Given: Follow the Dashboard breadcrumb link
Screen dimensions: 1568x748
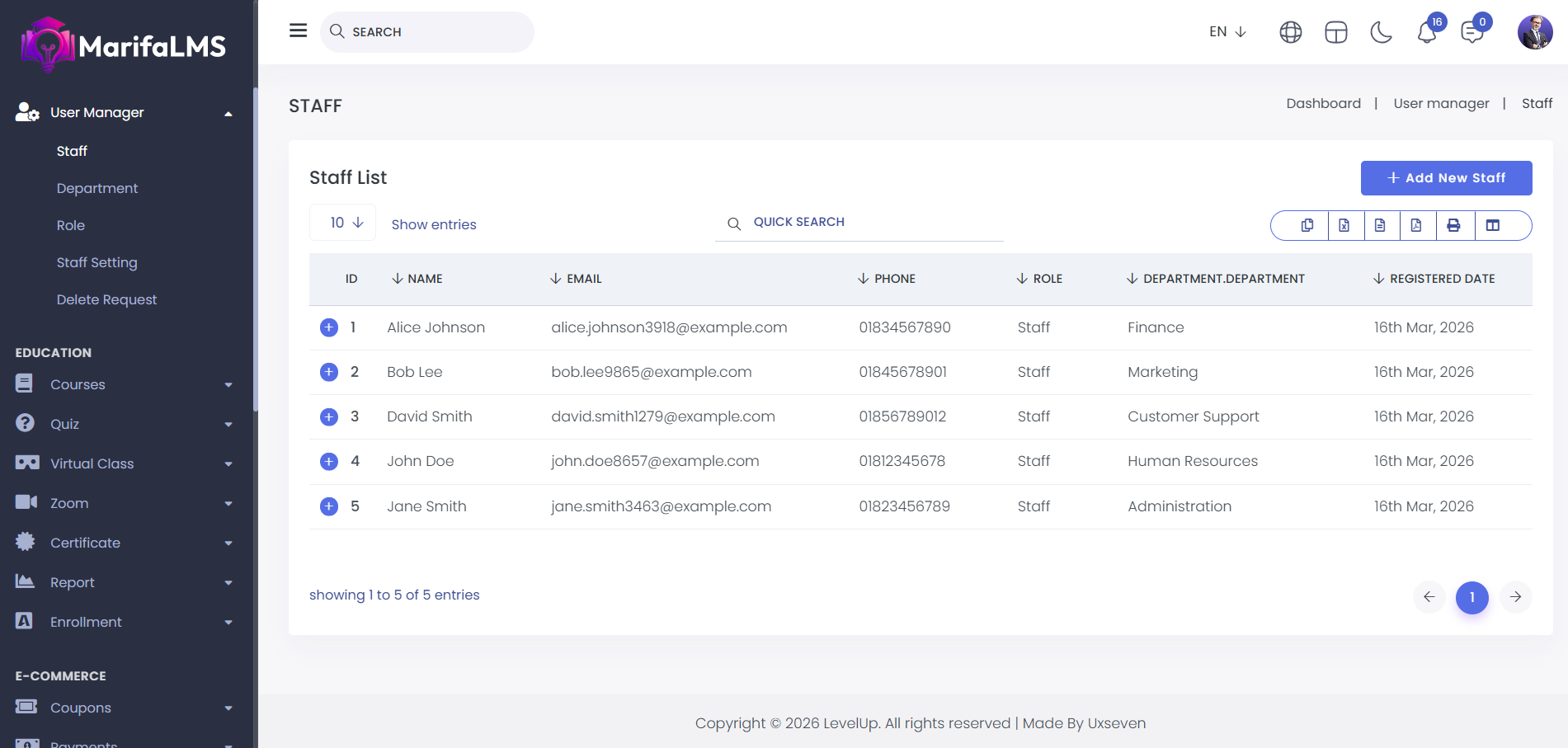Looking at the screenshot, I should point(1323,103).
